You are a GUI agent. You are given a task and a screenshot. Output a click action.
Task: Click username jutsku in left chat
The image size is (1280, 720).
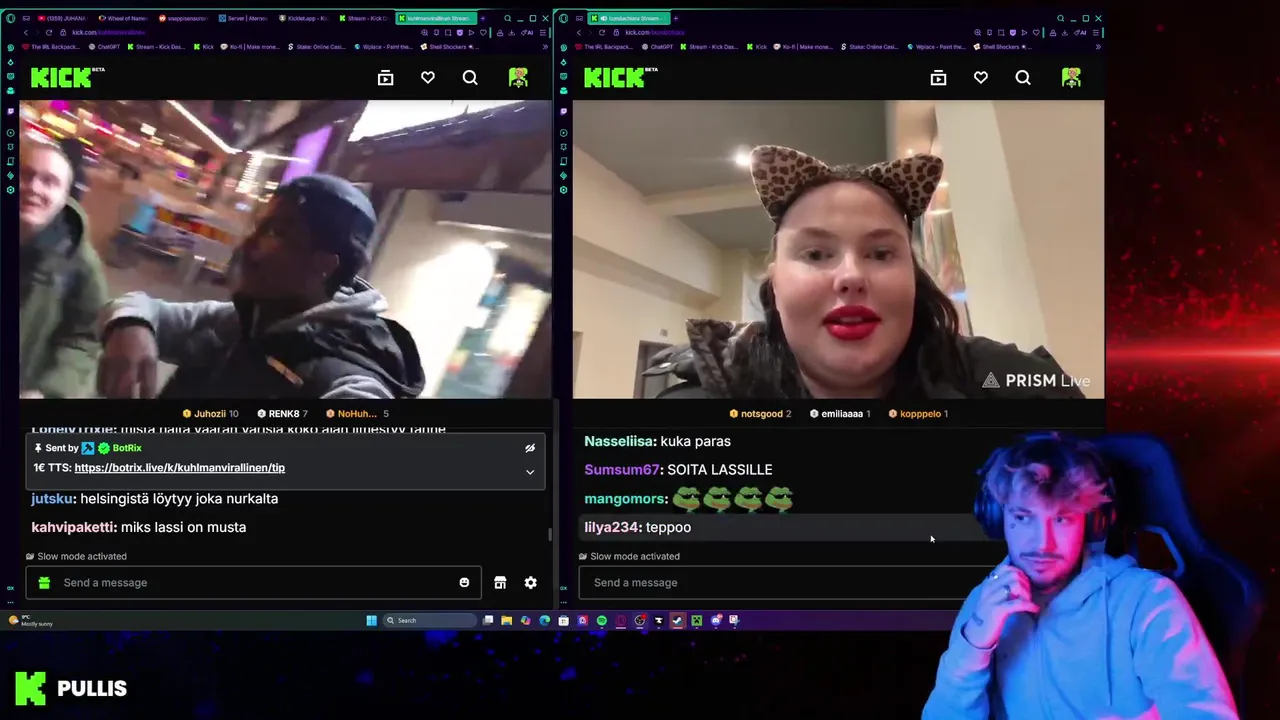pyautogui.click(x=53, y=498)
